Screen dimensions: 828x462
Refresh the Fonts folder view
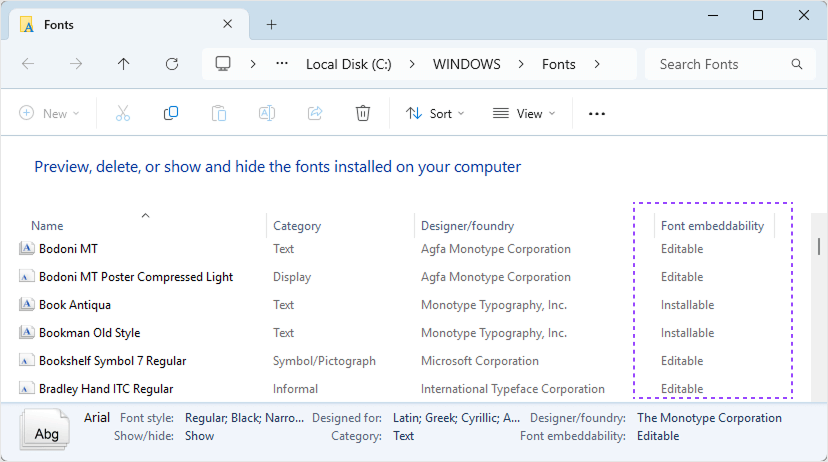tap(172, 64)
